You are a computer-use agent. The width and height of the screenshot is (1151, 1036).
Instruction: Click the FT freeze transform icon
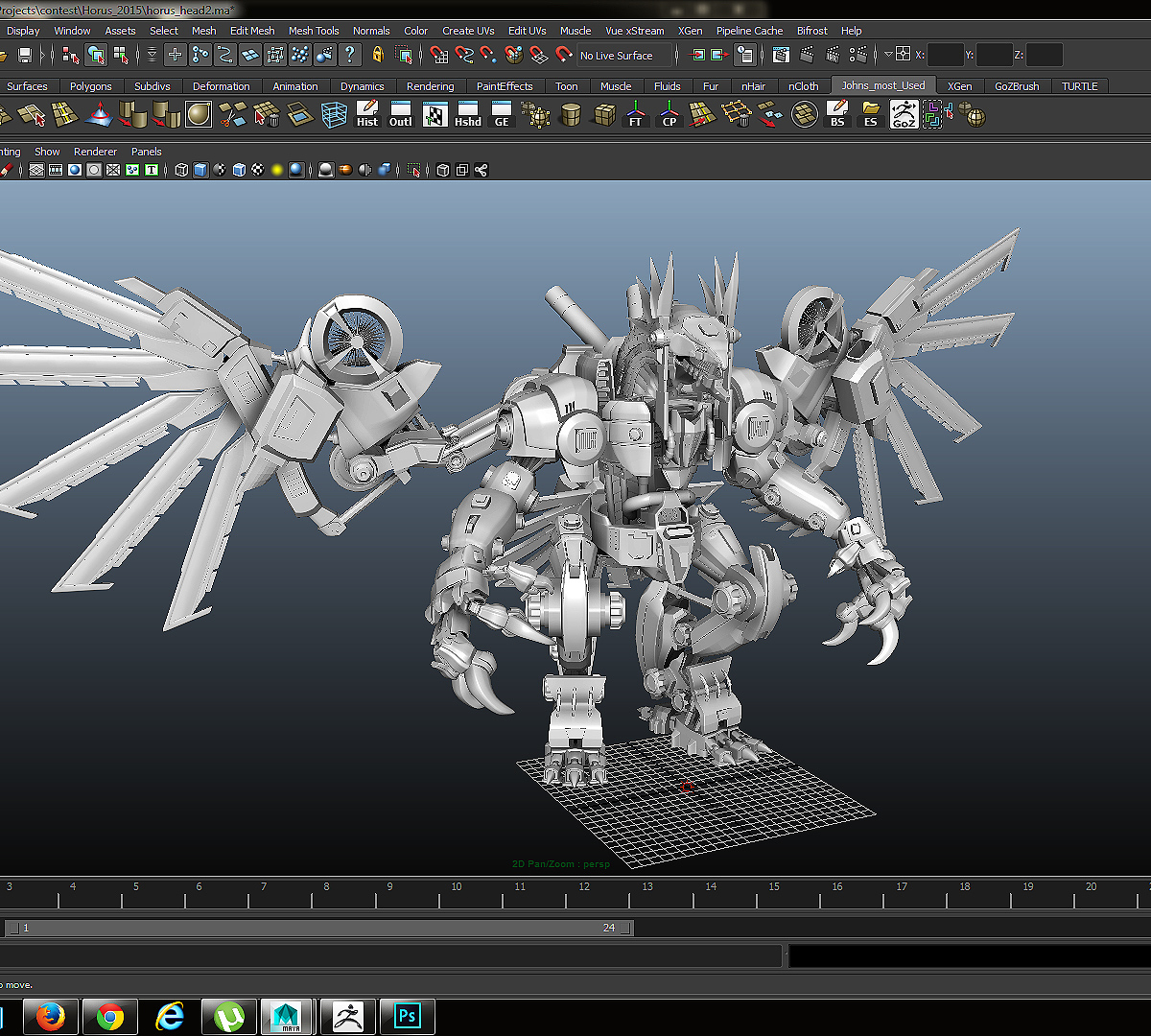tap(636, 115)
